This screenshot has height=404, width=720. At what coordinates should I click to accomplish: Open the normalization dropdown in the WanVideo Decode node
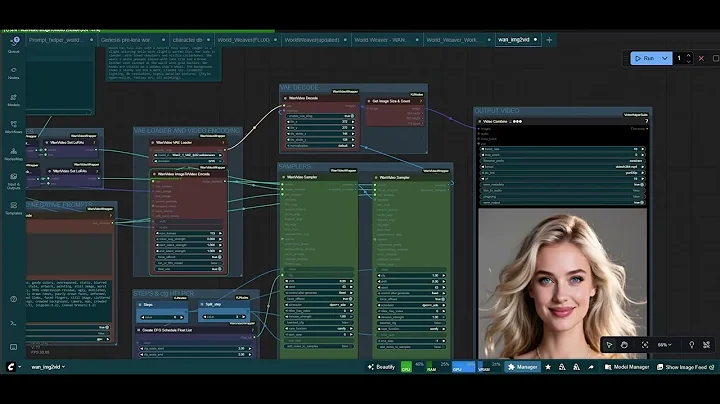point(320,146)
